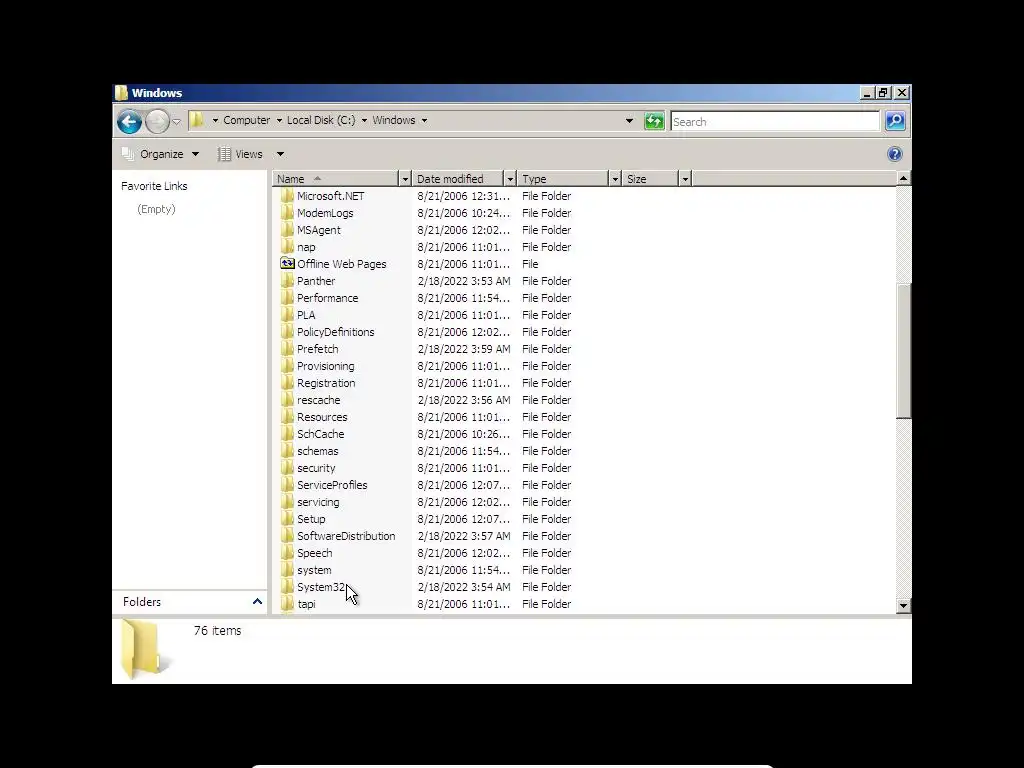Select the SchCache folder icon

pos(287,434)
